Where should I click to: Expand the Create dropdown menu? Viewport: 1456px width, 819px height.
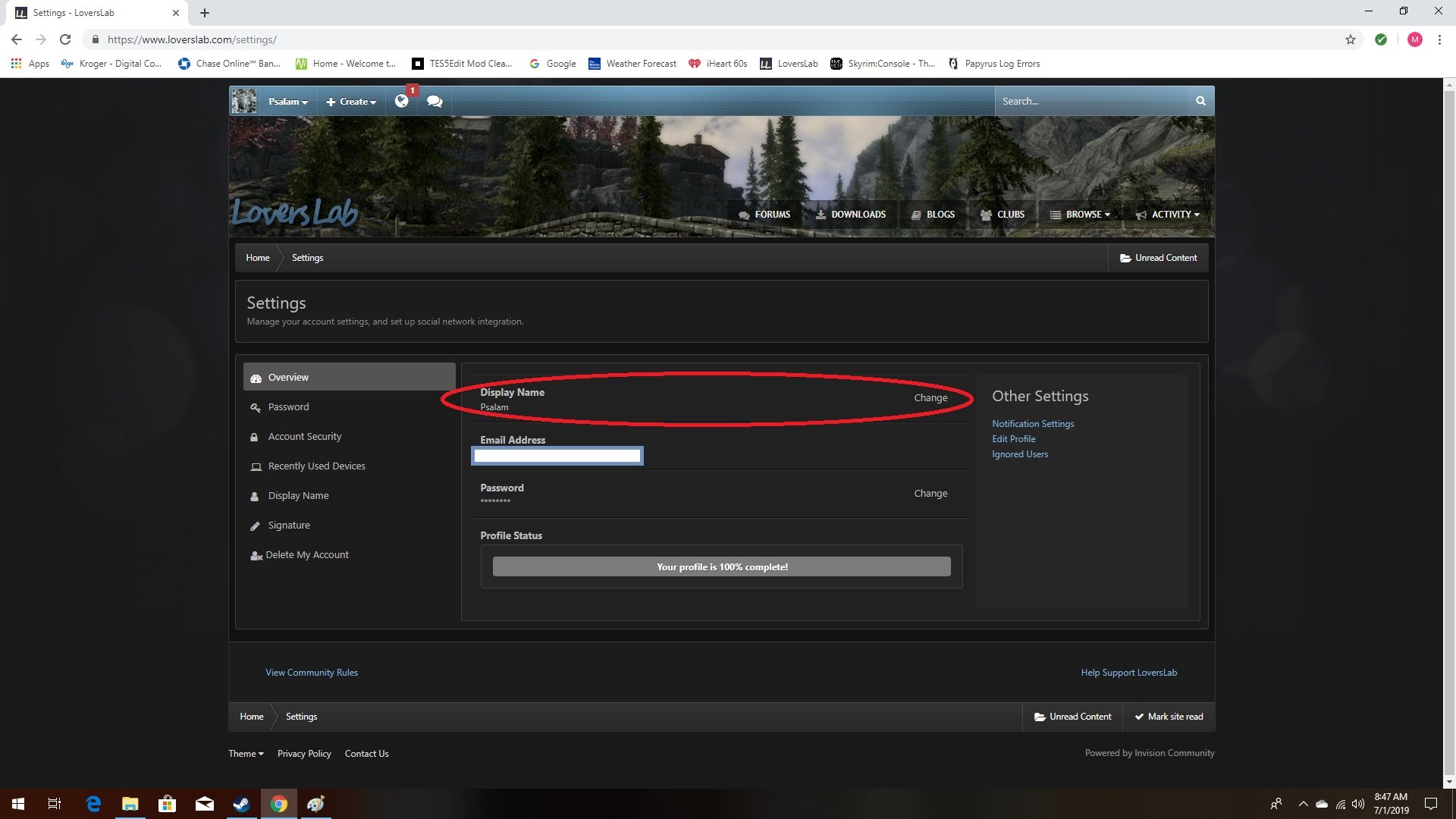[351, 102]
